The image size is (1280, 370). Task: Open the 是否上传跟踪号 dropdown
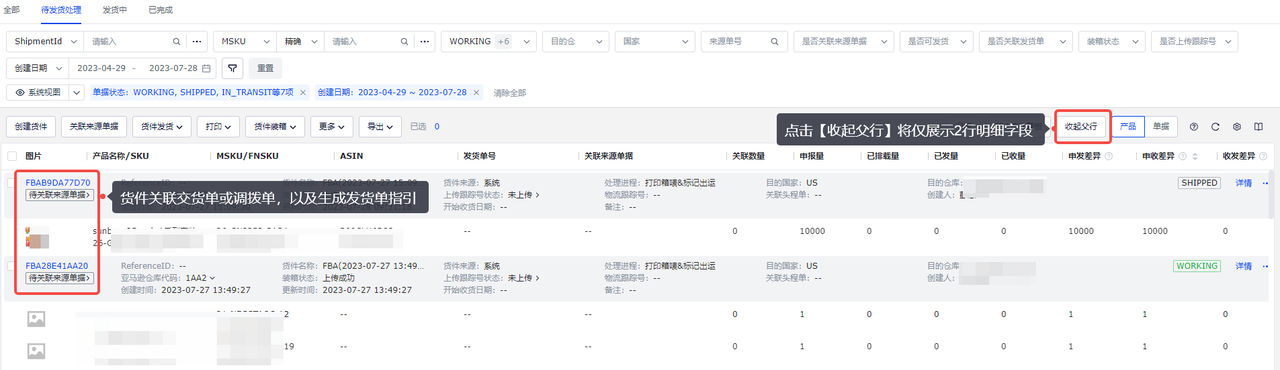pos(1195,42)
